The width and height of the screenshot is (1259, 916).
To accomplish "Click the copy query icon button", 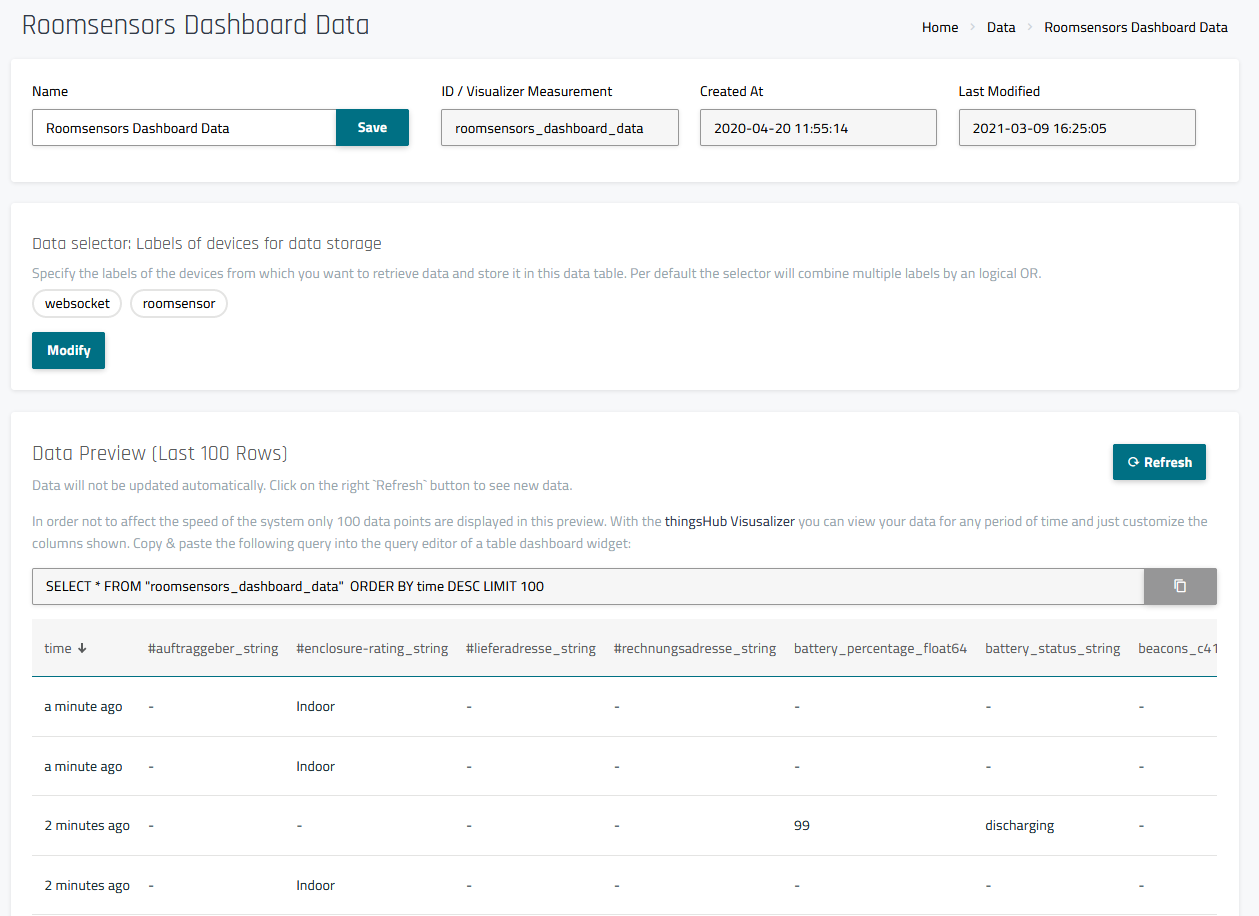I will (1179, 586).
